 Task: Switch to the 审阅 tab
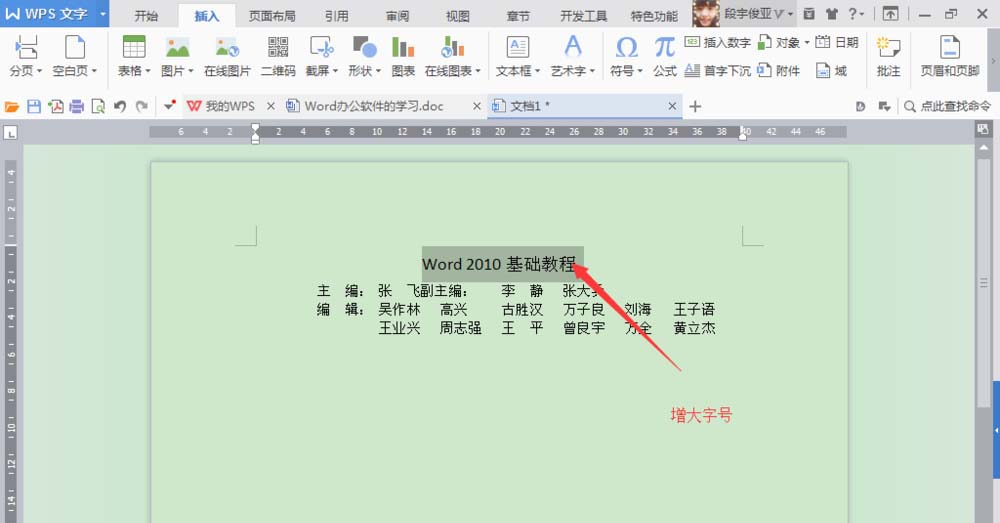397,15
